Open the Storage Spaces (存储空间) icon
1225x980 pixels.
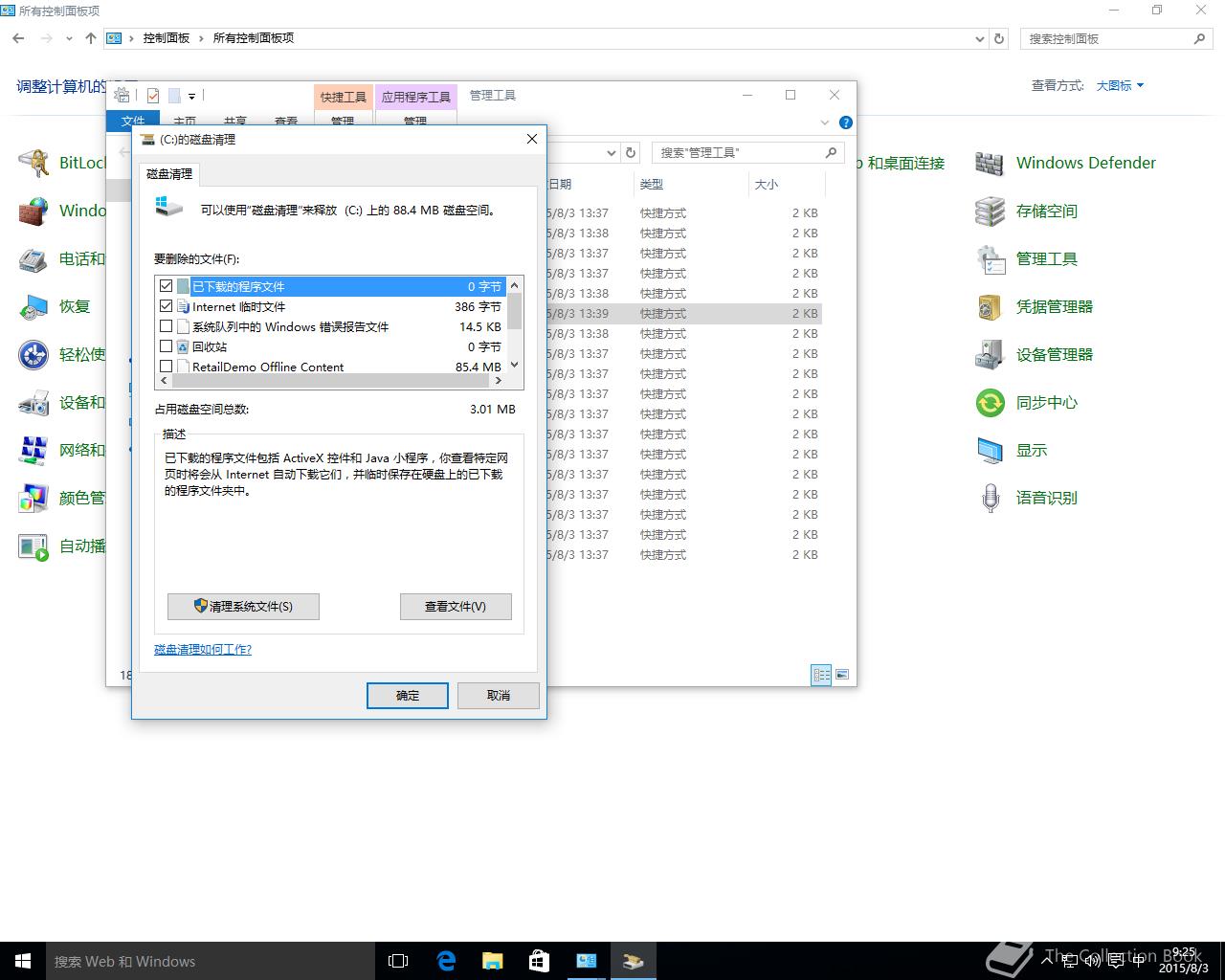[x=990, y=211]
